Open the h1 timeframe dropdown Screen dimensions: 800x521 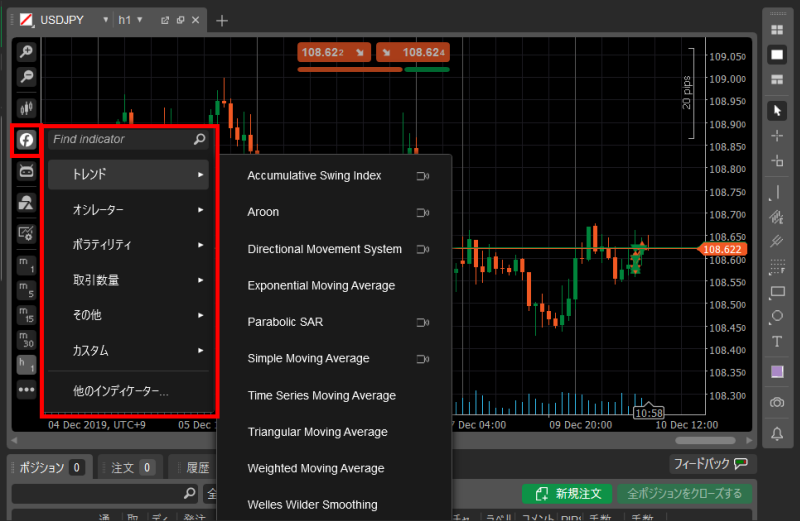pos(139,20)
